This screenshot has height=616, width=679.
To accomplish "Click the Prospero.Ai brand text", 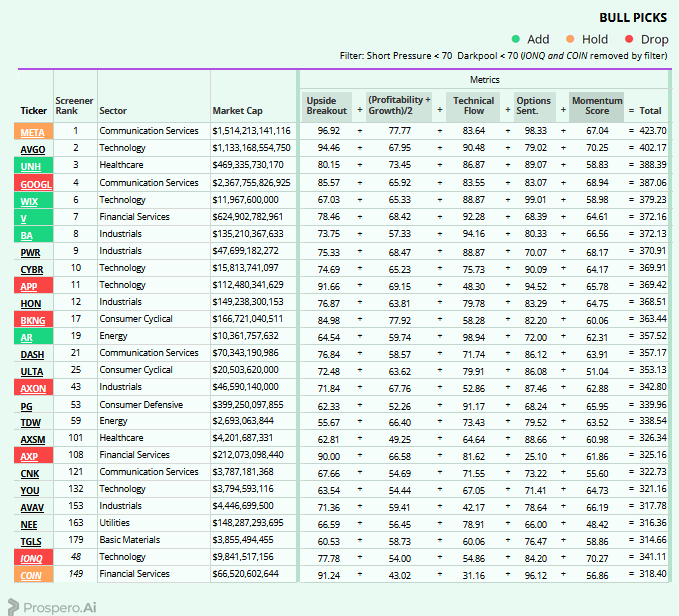I will tap(60, 607).
